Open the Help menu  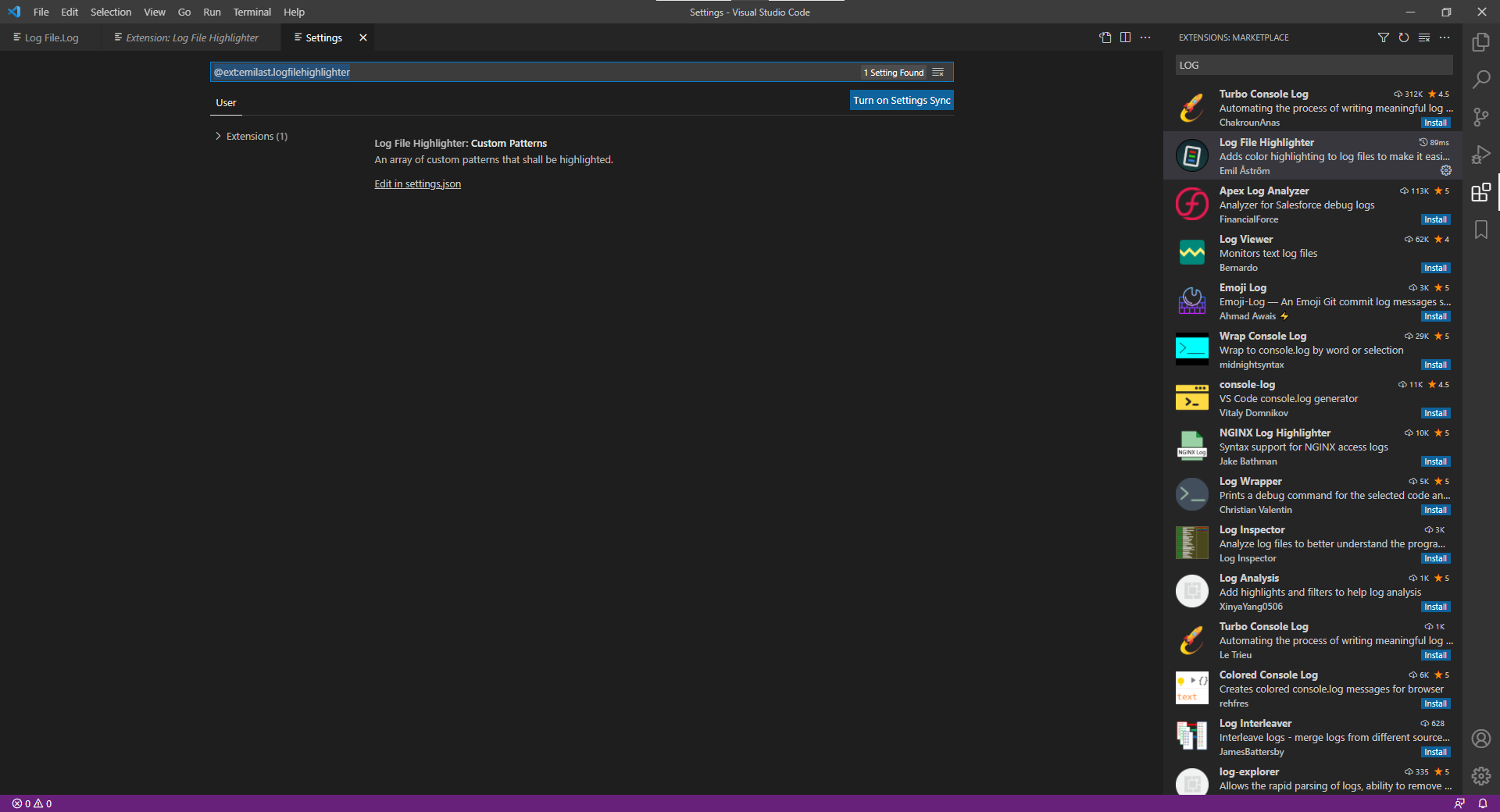click(x=294, y=12)
